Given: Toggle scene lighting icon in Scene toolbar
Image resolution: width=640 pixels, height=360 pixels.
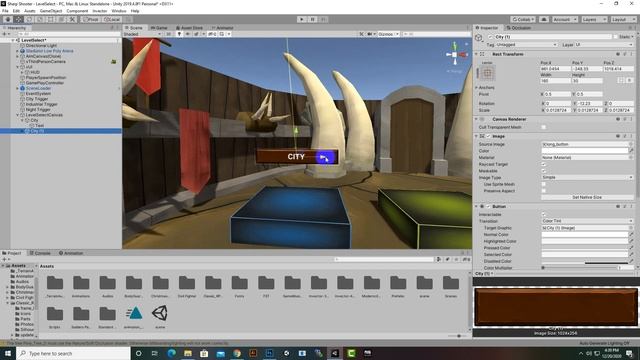Looking at the screenshot, I should (179, 34).
